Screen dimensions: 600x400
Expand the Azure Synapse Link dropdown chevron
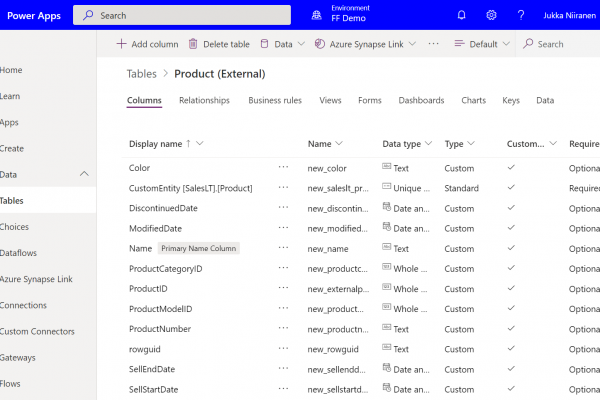click(412, 44)
